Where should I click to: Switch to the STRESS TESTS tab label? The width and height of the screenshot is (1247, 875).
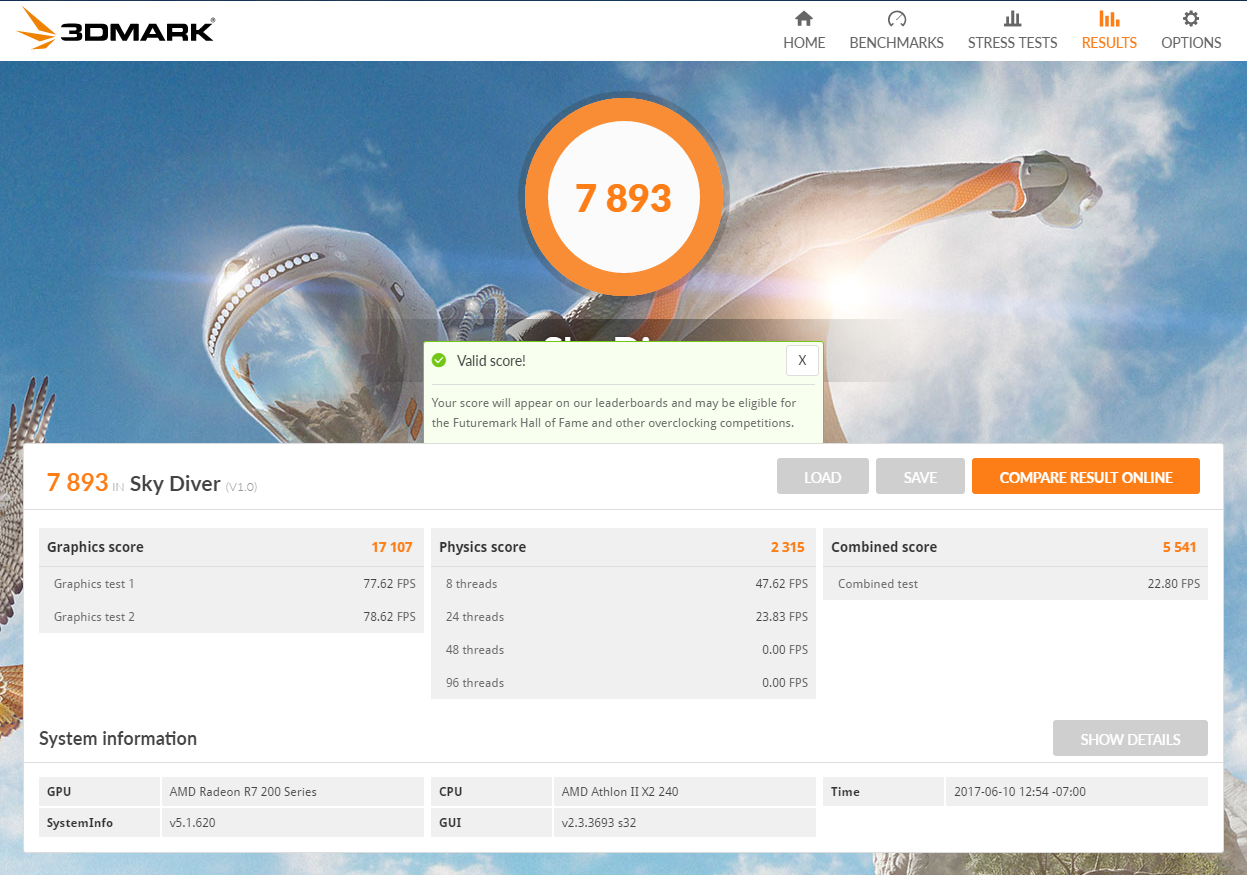pos(1012,43)
